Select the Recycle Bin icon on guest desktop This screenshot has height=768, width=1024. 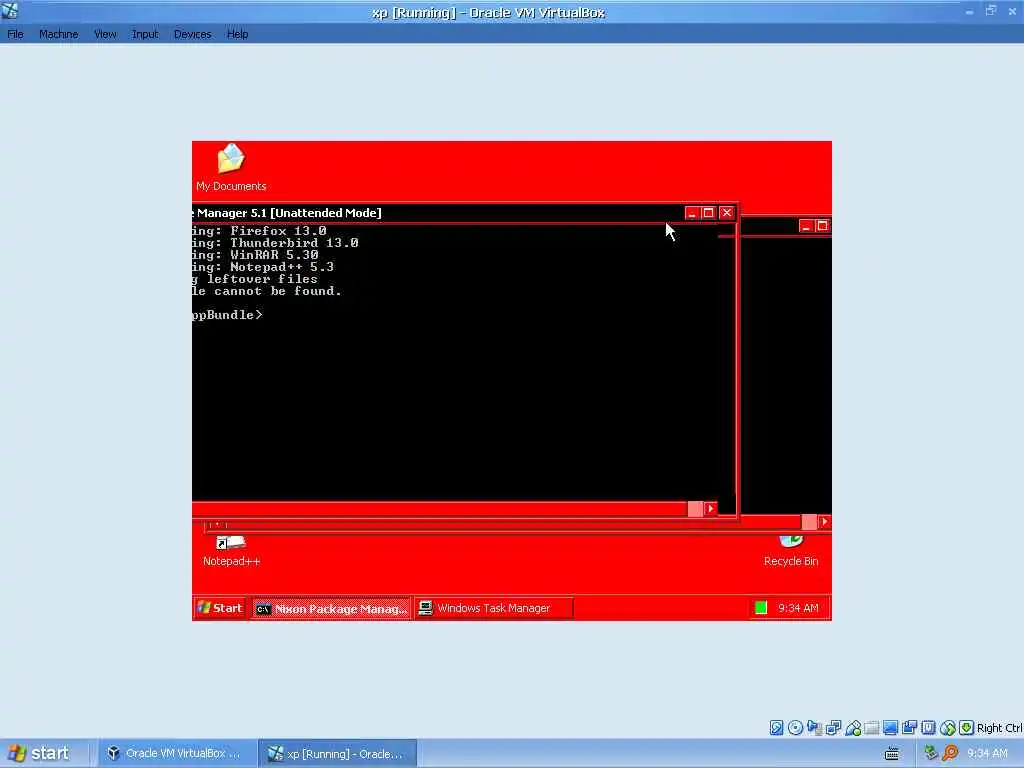[x=791, y=552]
